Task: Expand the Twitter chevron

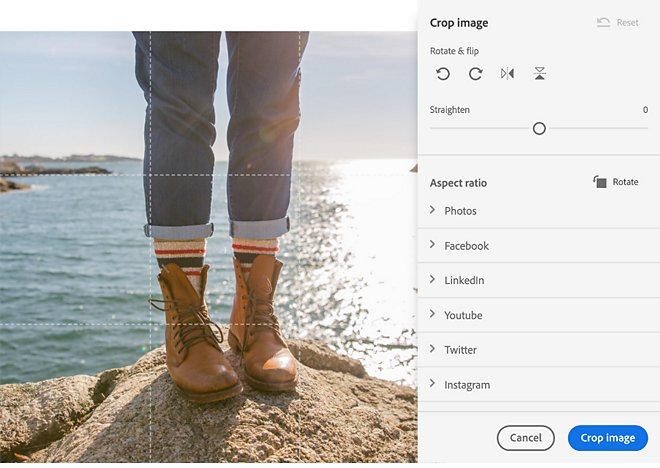Action: (432, 349)
